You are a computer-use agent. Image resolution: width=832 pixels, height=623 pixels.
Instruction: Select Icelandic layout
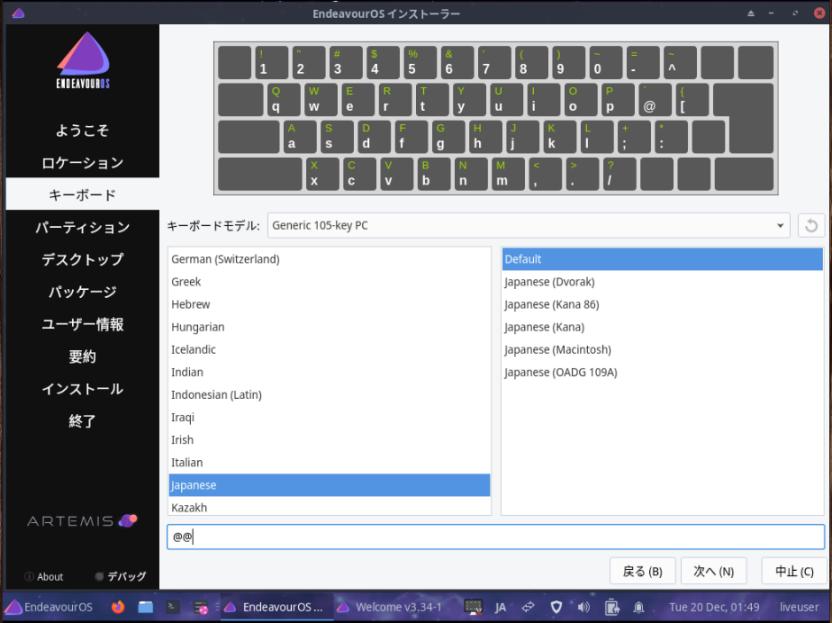[329, 350]
